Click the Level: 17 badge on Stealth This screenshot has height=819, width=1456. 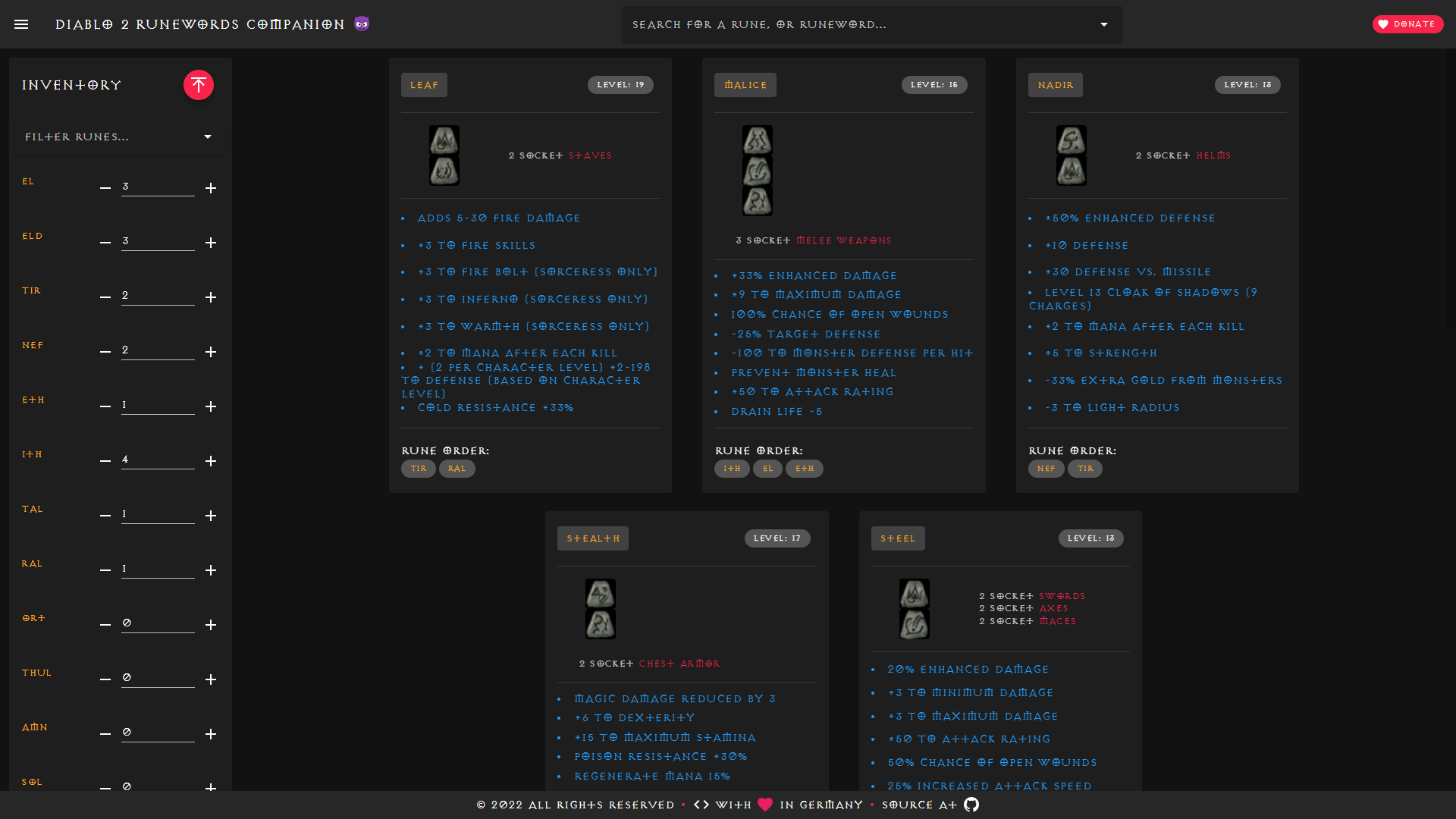coord(777,538)
